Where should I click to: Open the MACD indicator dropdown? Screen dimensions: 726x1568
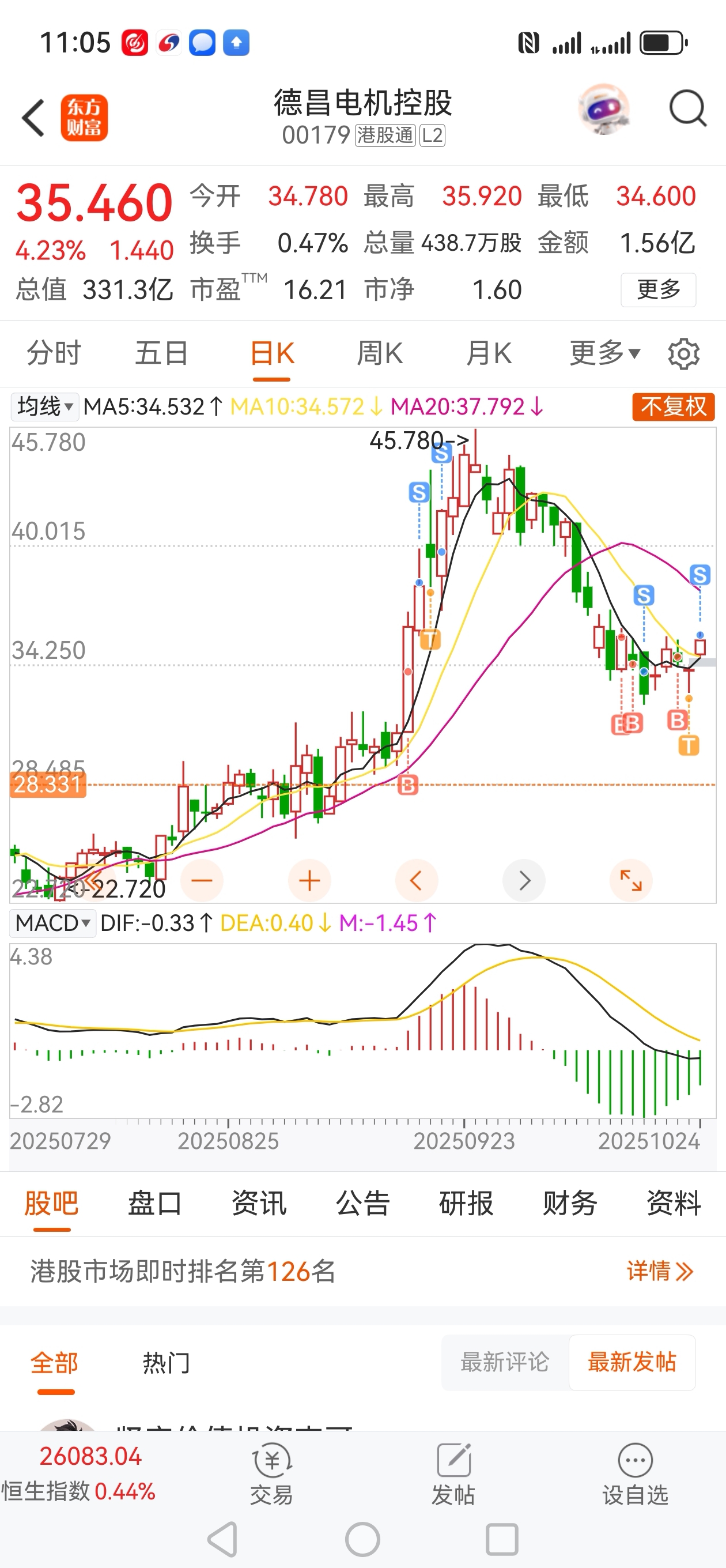pos(52,924)
